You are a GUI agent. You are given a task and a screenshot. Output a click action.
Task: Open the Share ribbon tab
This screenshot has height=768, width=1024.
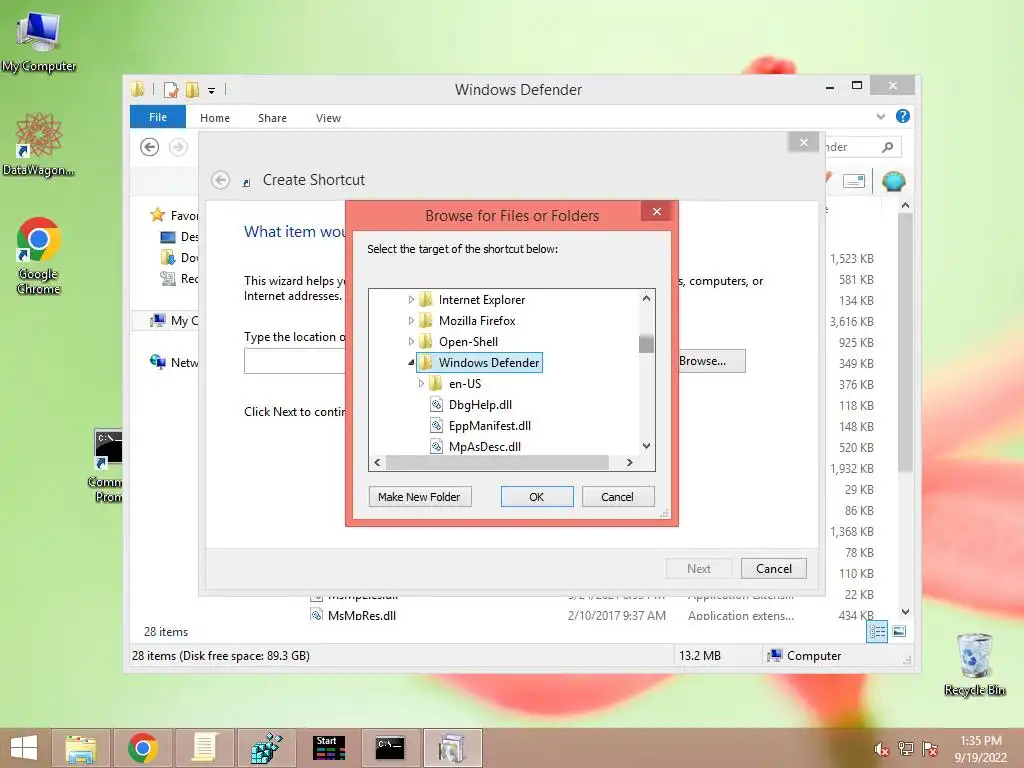click(x=272, y=118)
